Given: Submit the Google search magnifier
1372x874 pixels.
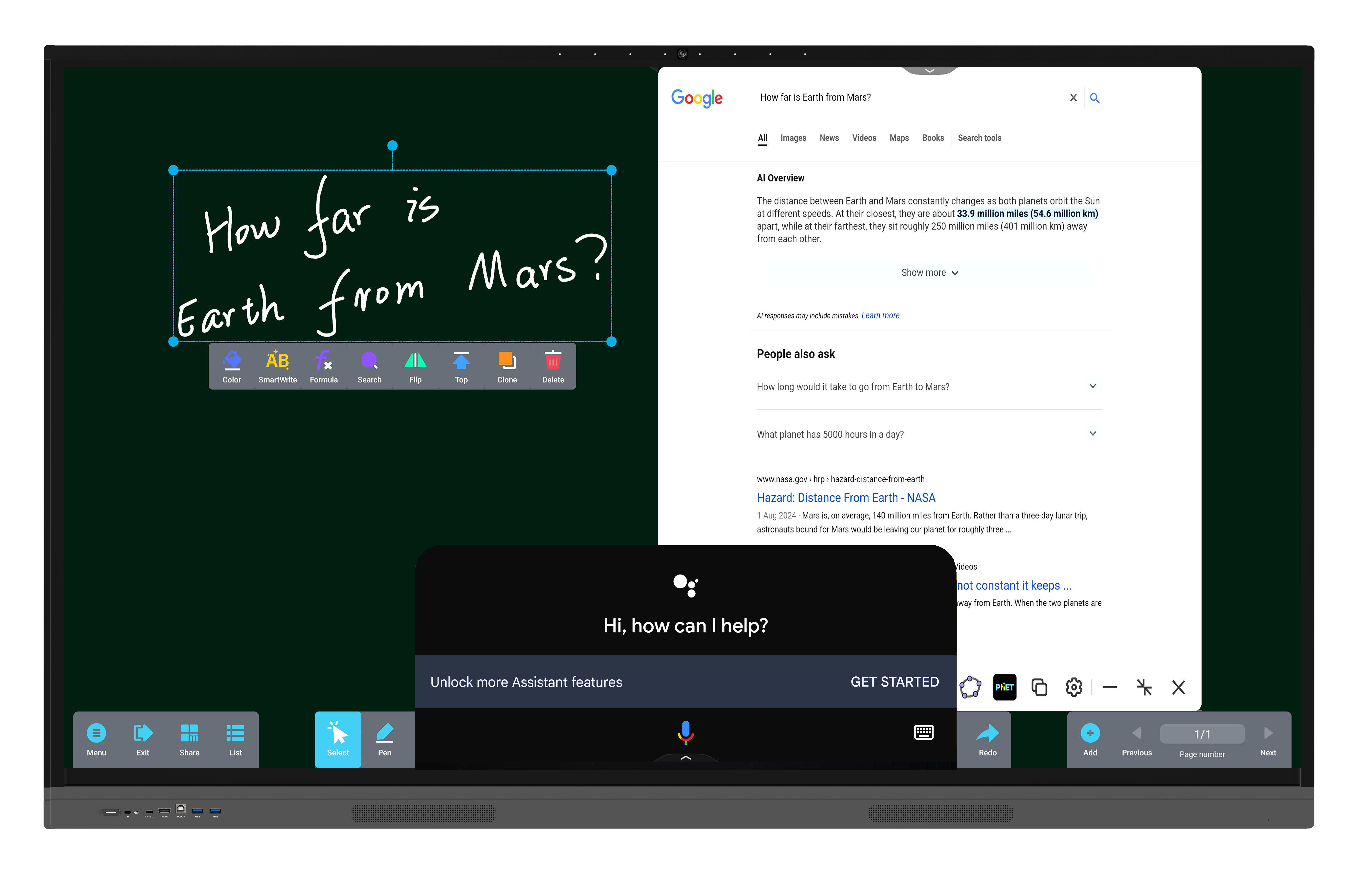Looking at the screenshot, I should click(x=1094, y=98).
